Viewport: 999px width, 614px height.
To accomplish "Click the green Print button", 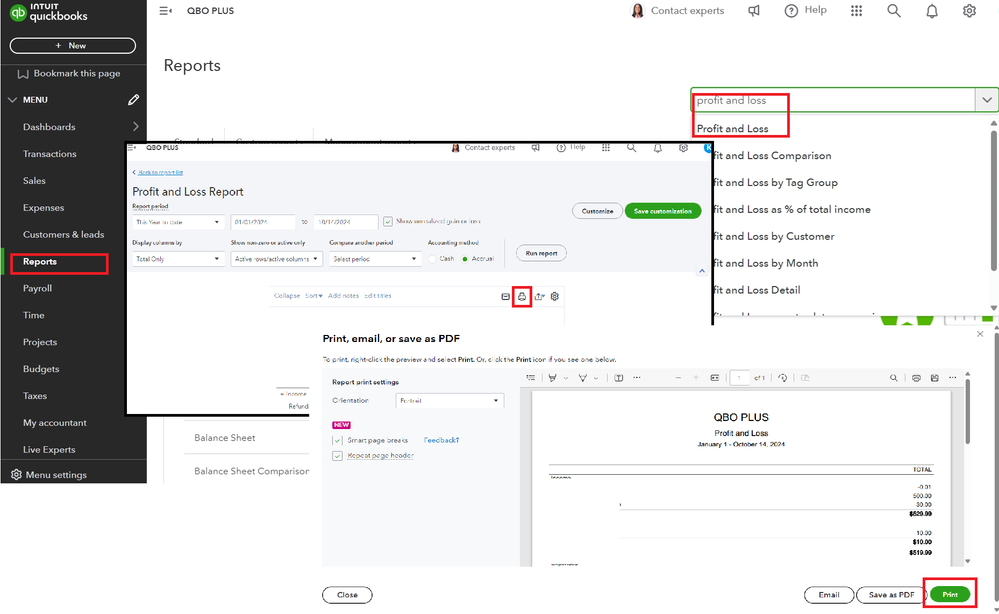I will tap(950, 594).
